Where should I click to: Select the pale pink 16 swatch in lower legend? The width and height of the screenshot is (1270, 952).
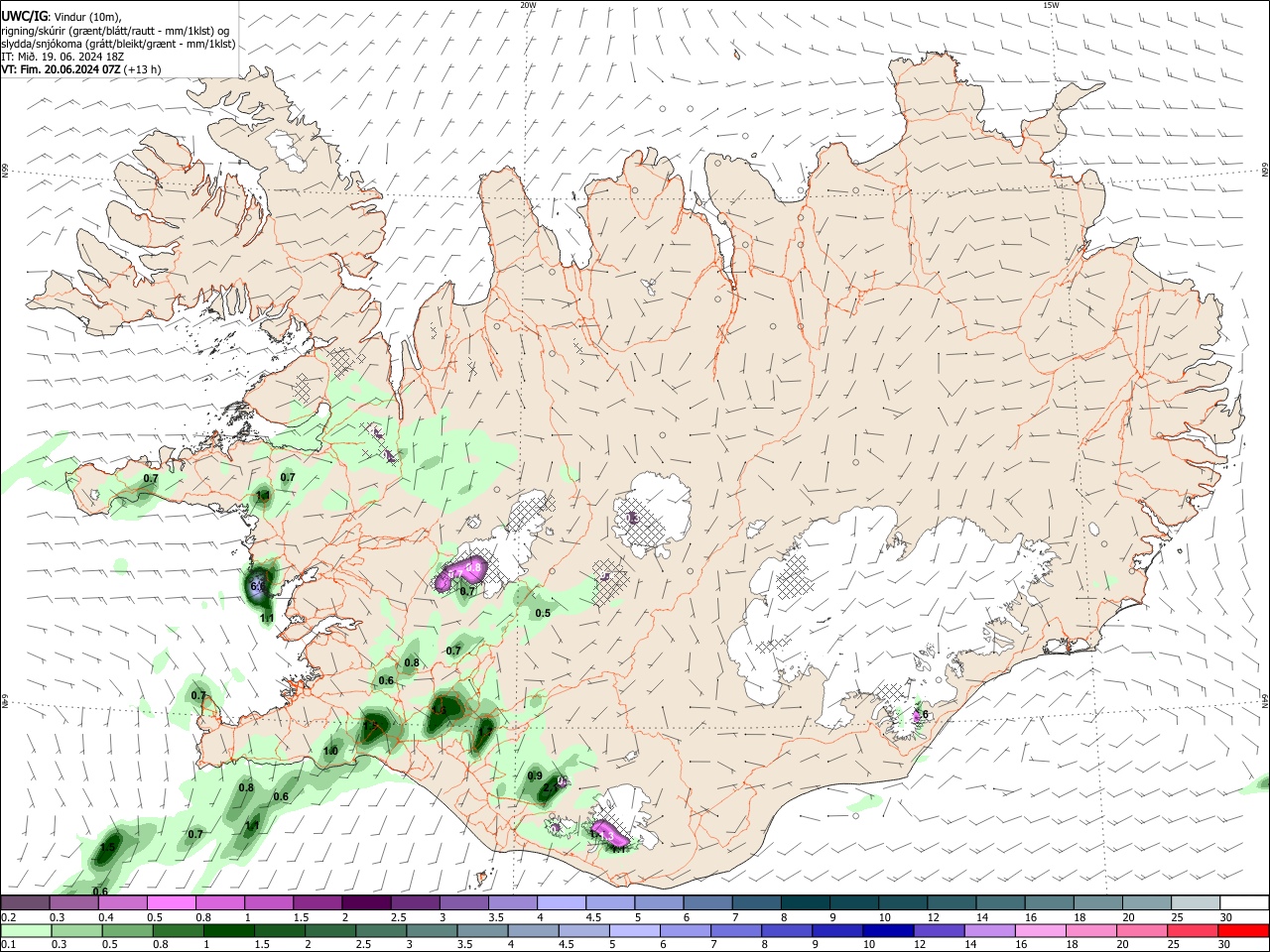click(1041, 930)
